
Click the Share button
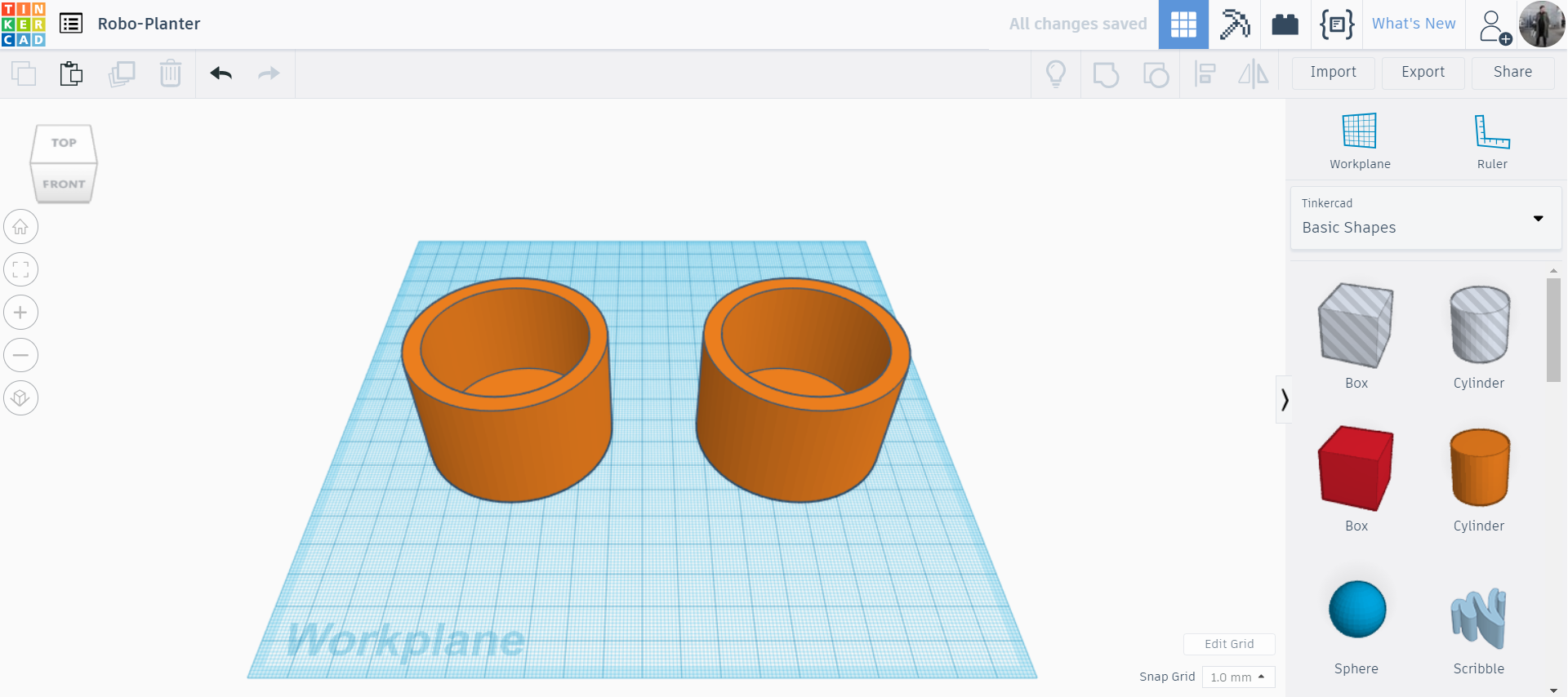click(1512, 73)
